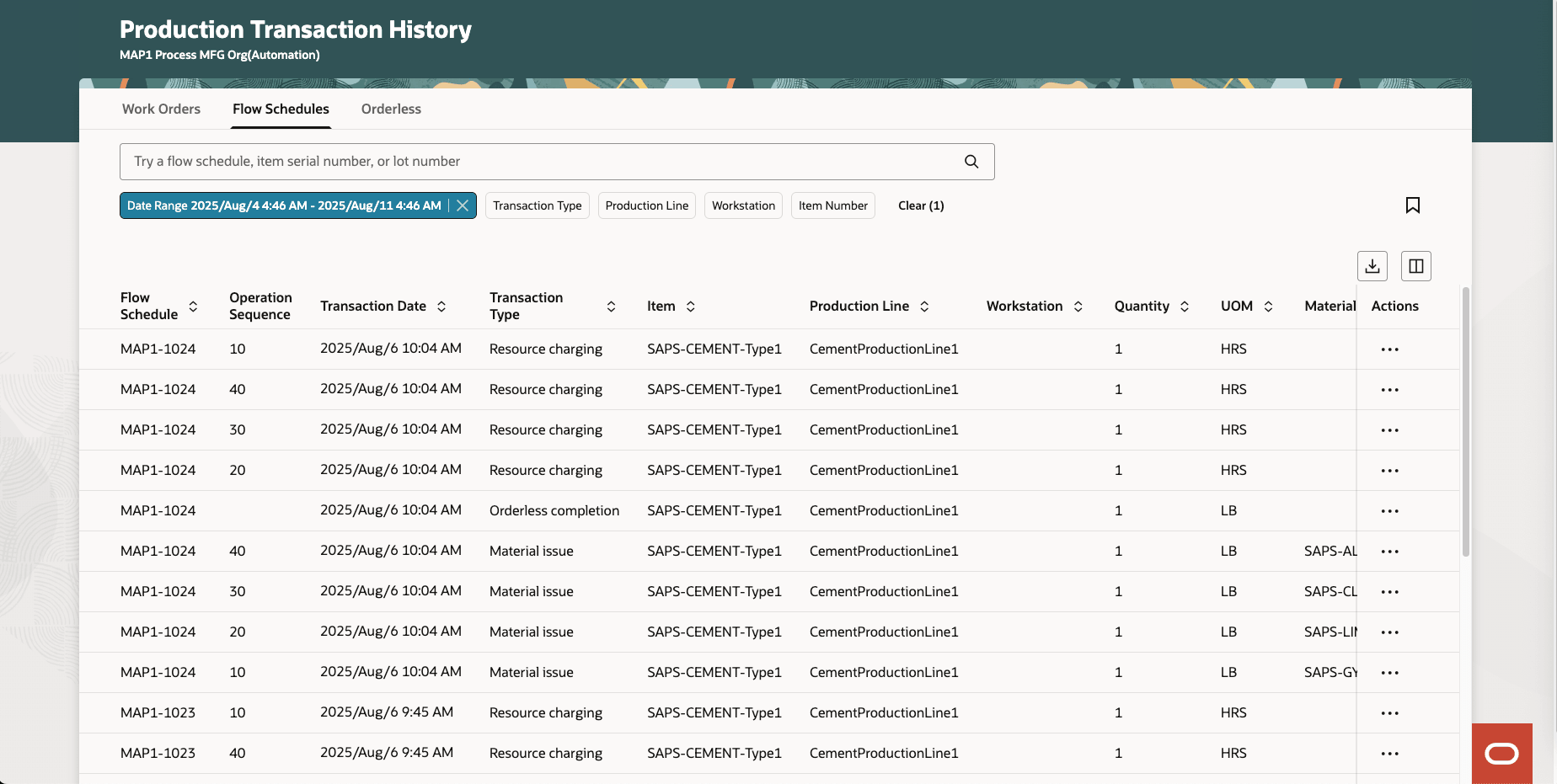Open the search magnifier icon

tap(971, 161)
